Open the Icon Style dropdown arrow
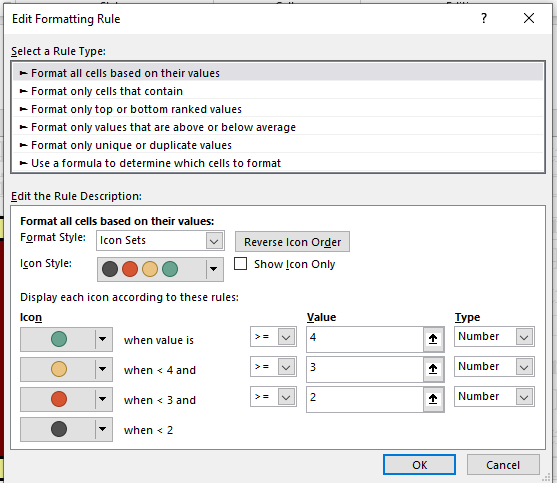The width and height of the screenshot is (557, 483). [x=213, y=269]
